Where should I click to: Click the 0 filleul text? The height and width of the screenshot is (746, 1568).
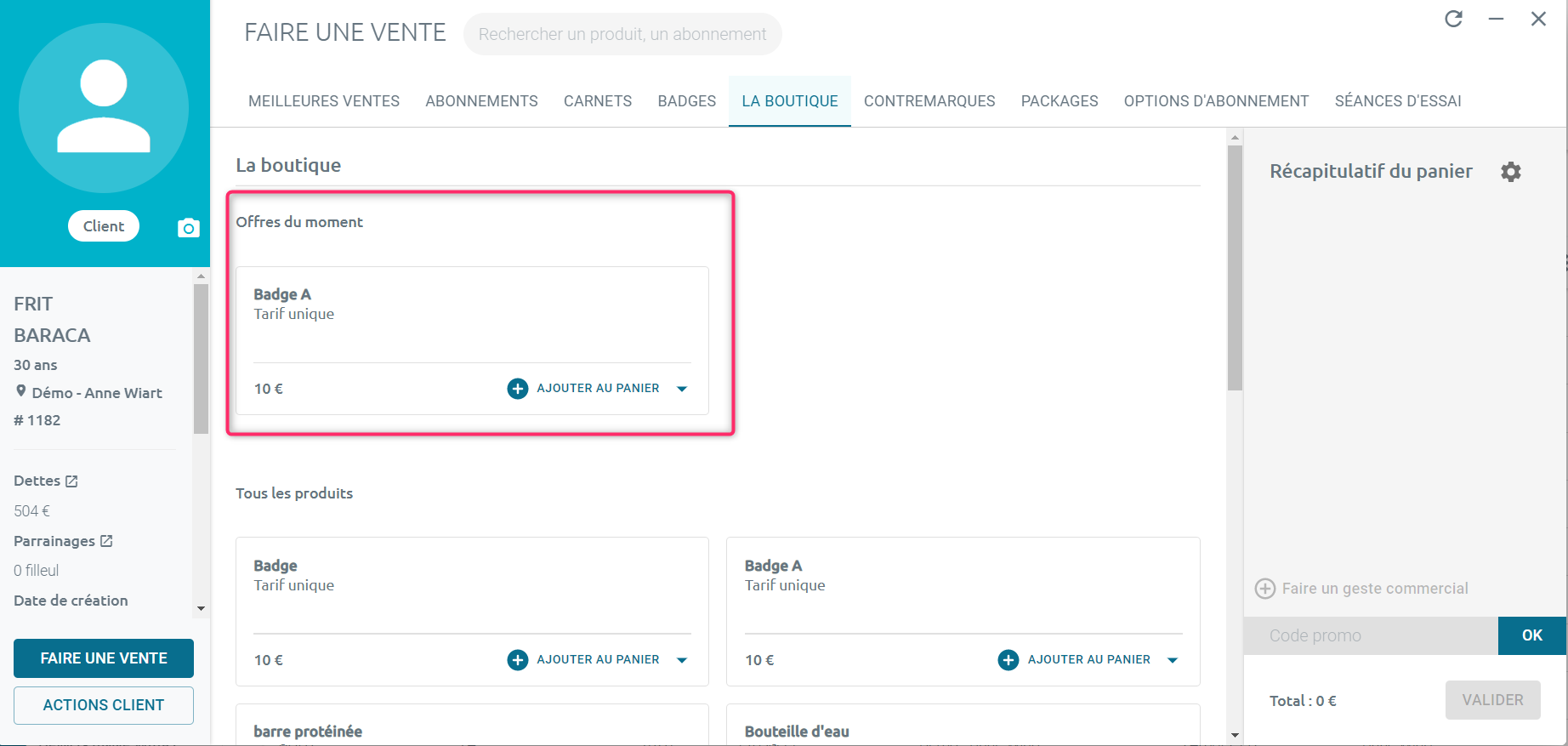pos(37,571)
